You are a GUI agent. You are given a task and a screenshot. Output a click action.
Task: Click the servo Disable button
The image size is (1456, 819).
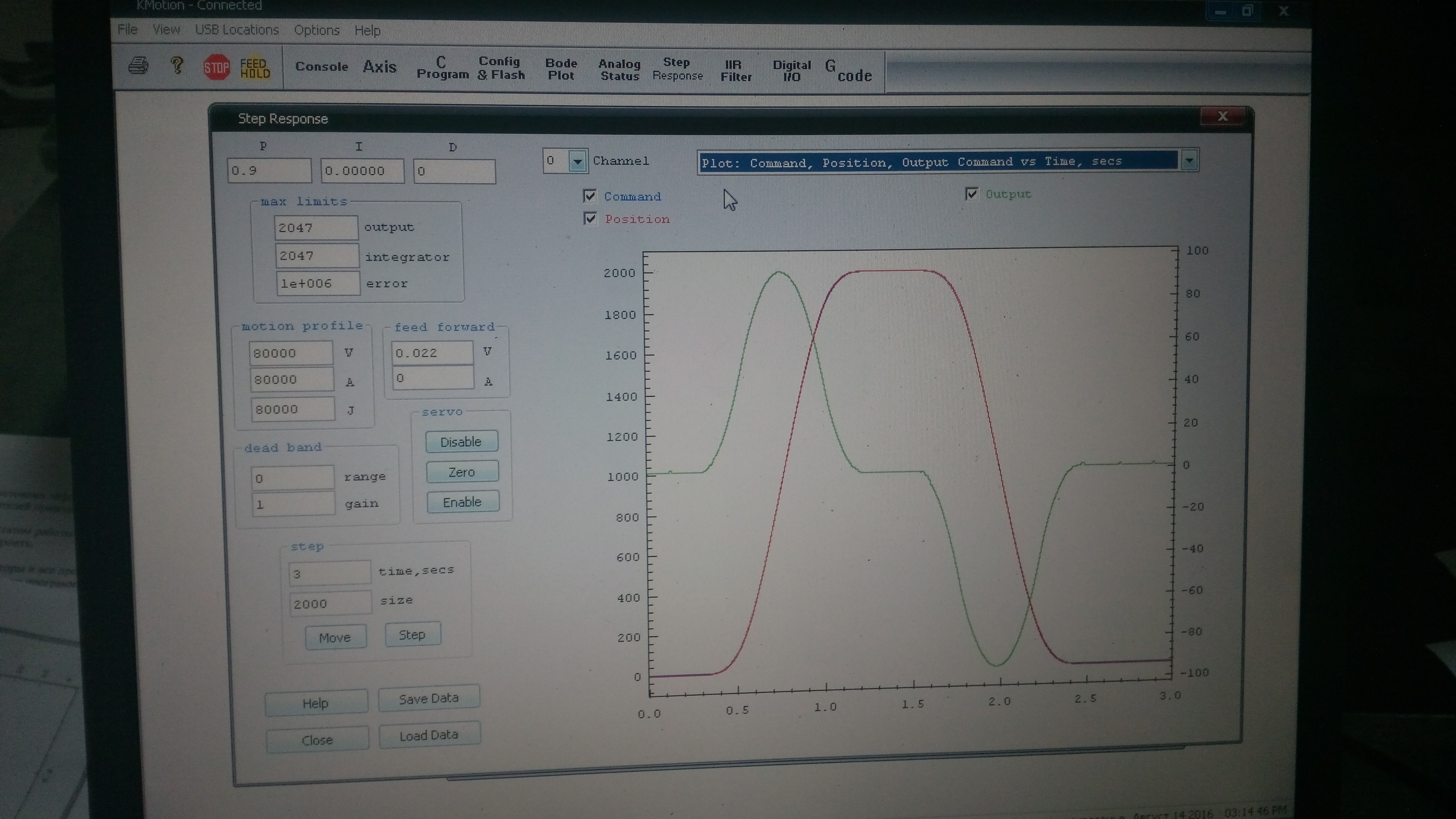(461, 442)
